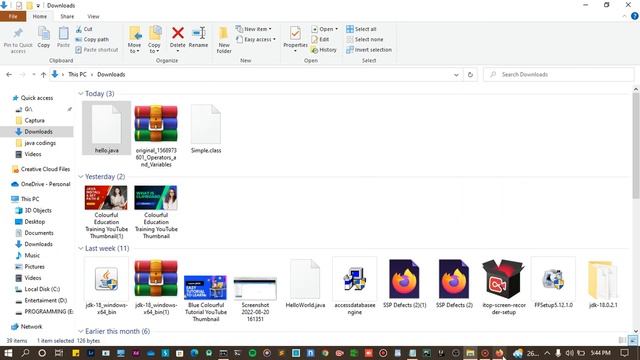Select the original_1568973601_Operators_and_Variables archive
The image size is (640, 360).
[x=156, y=136]
